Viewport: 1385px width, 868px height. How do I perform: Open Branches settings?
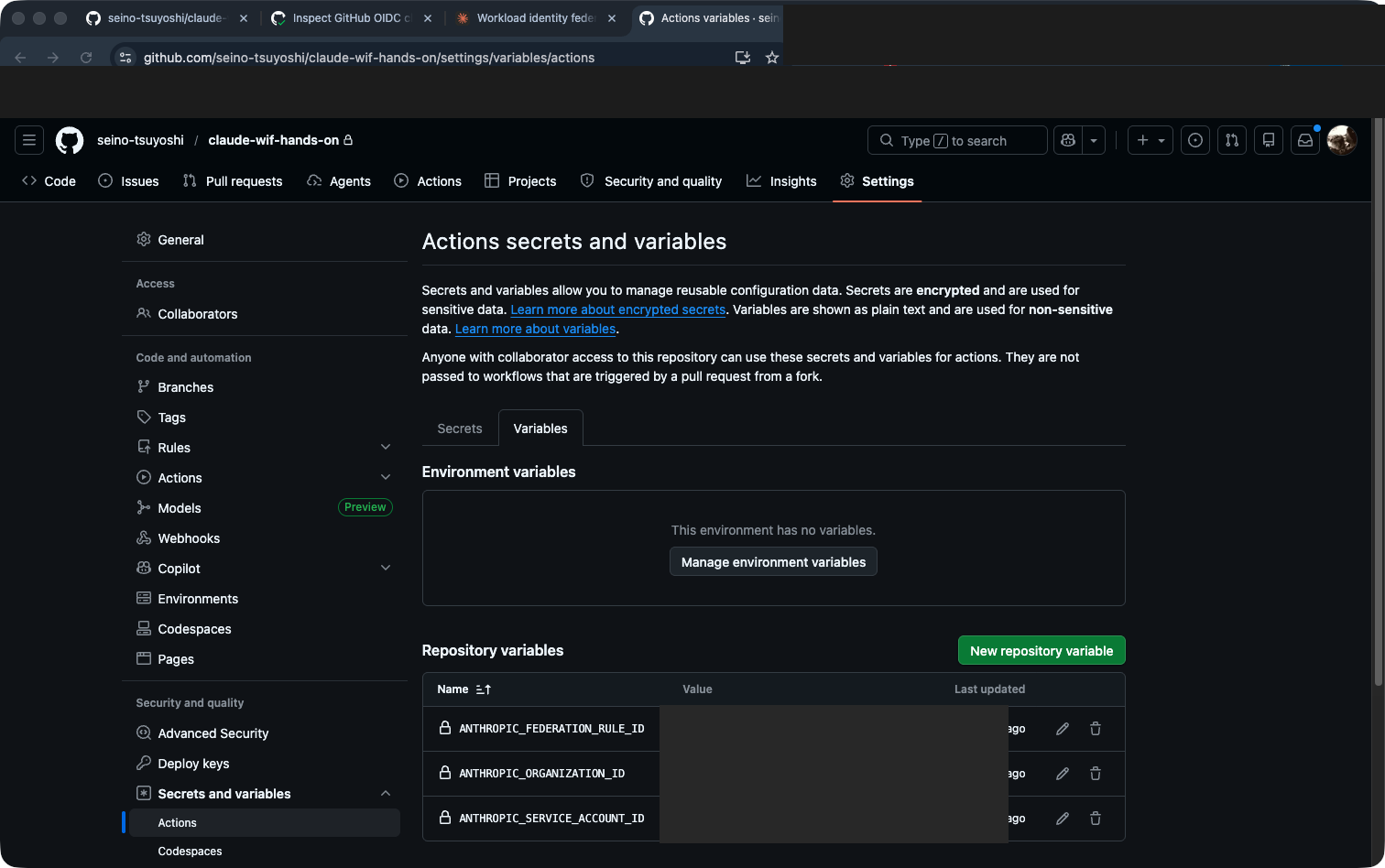(265, 387)
